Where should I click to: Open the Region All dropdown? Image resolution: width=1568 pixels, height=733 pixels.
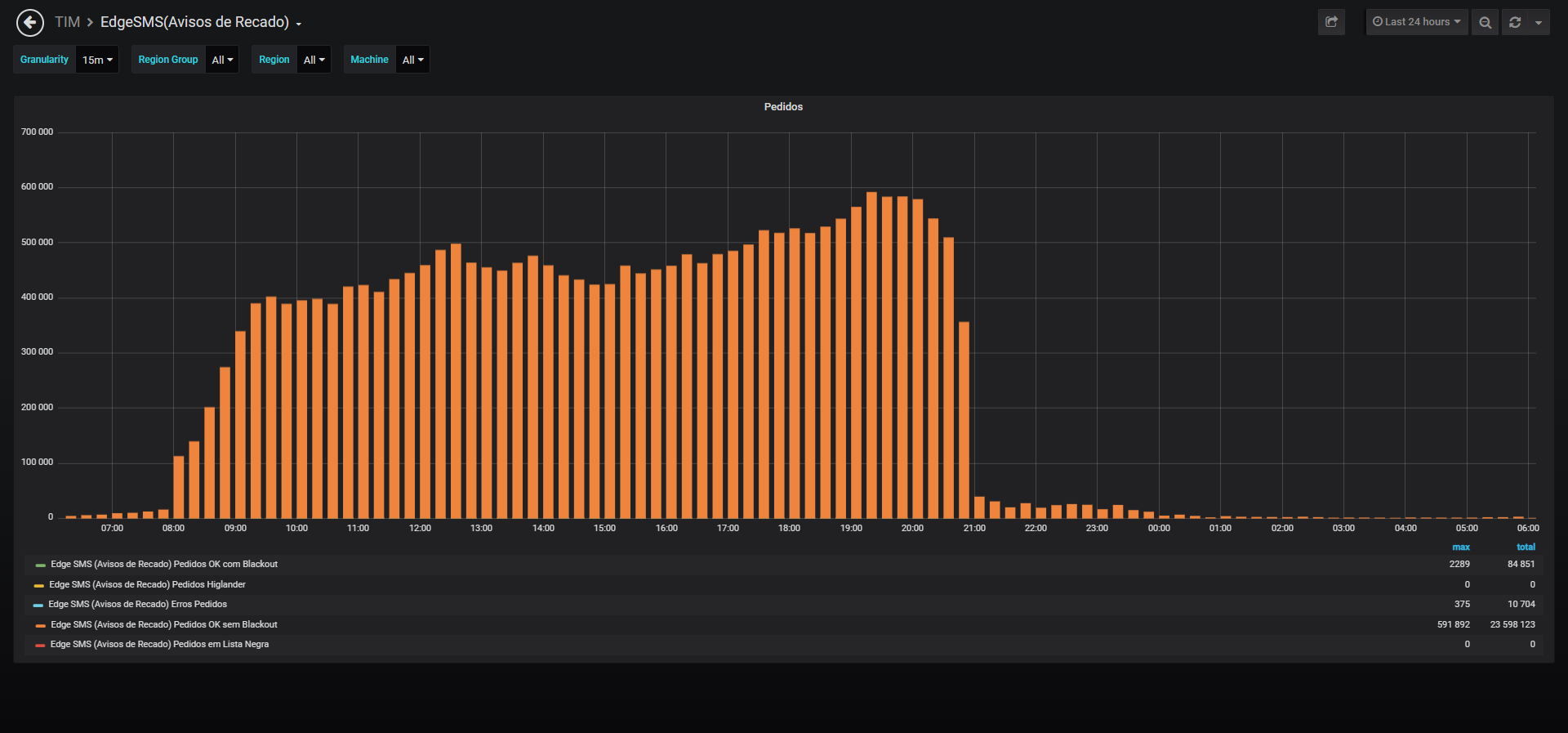[314, 60]
